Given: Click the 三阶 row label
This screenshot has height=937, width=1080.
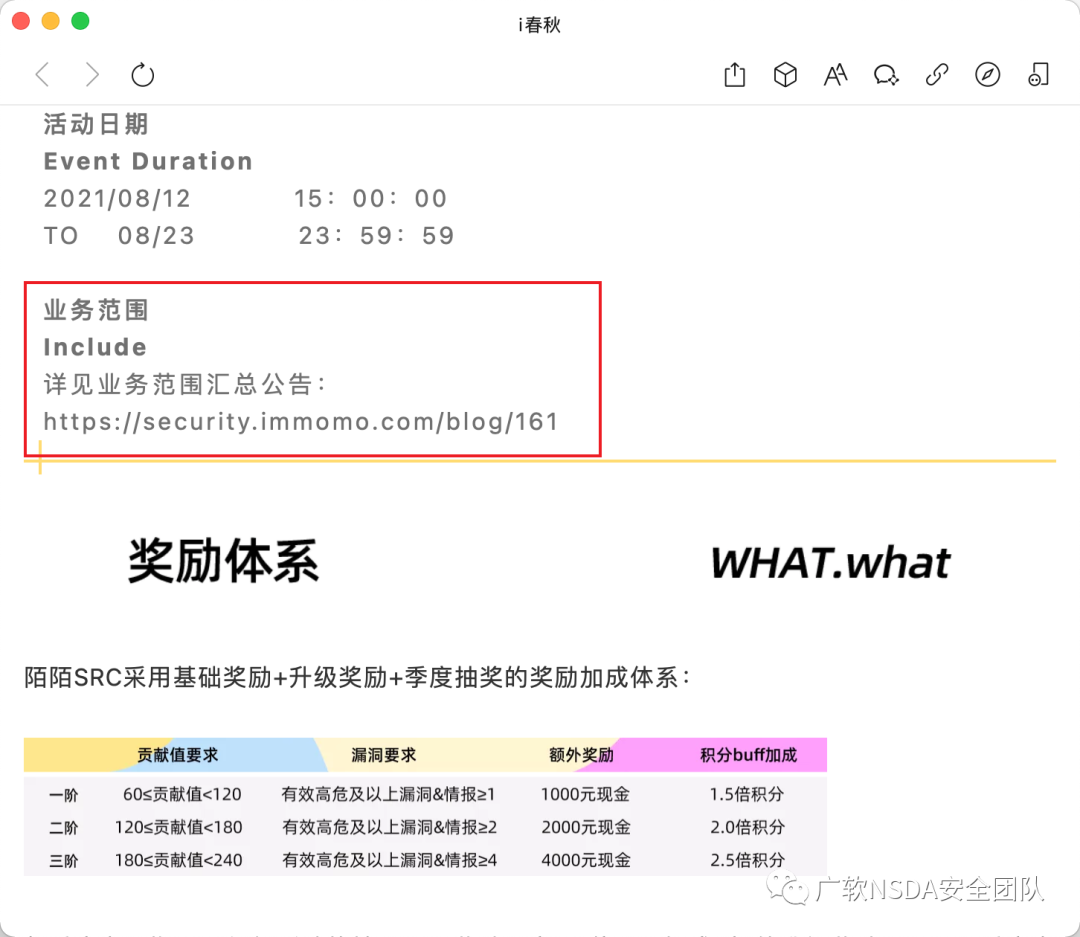Looking at the screenshot, I should point(63,861).
